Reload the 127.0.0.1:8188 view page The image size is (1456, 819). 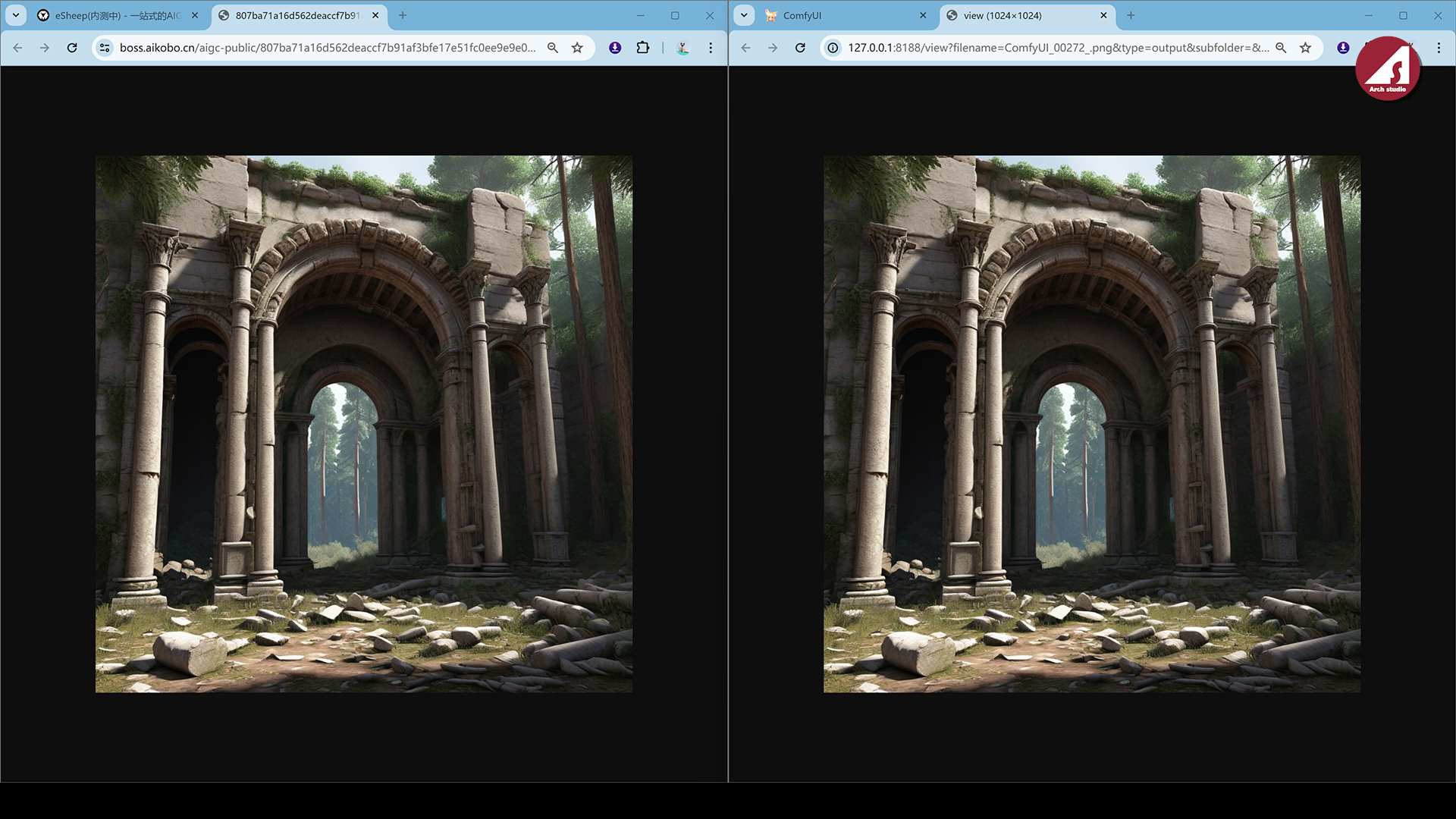click(x=800, y=48)
